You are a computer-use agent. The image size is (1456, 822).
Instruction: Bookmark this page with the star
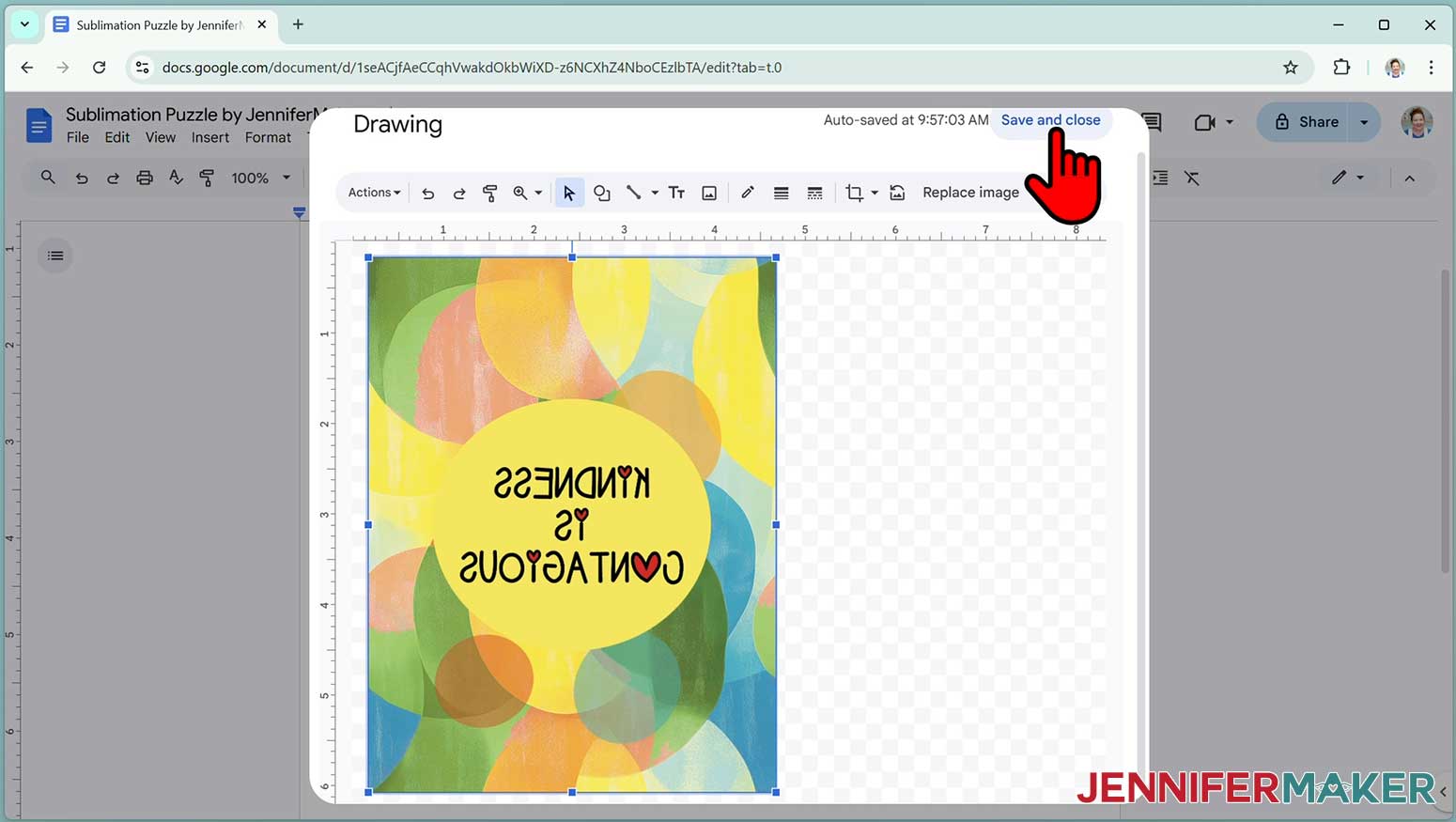pyautogui.click(x=1291, y=67)
